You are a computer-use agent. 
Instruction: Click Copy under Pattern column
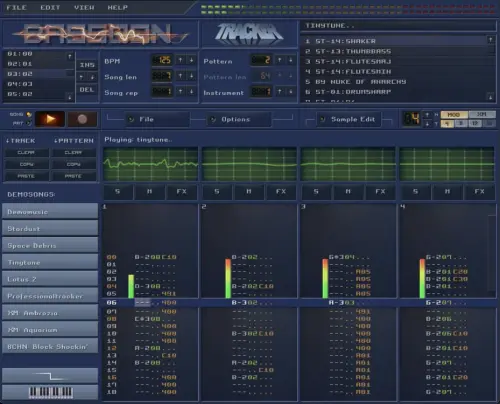click(x=73, y=164)
